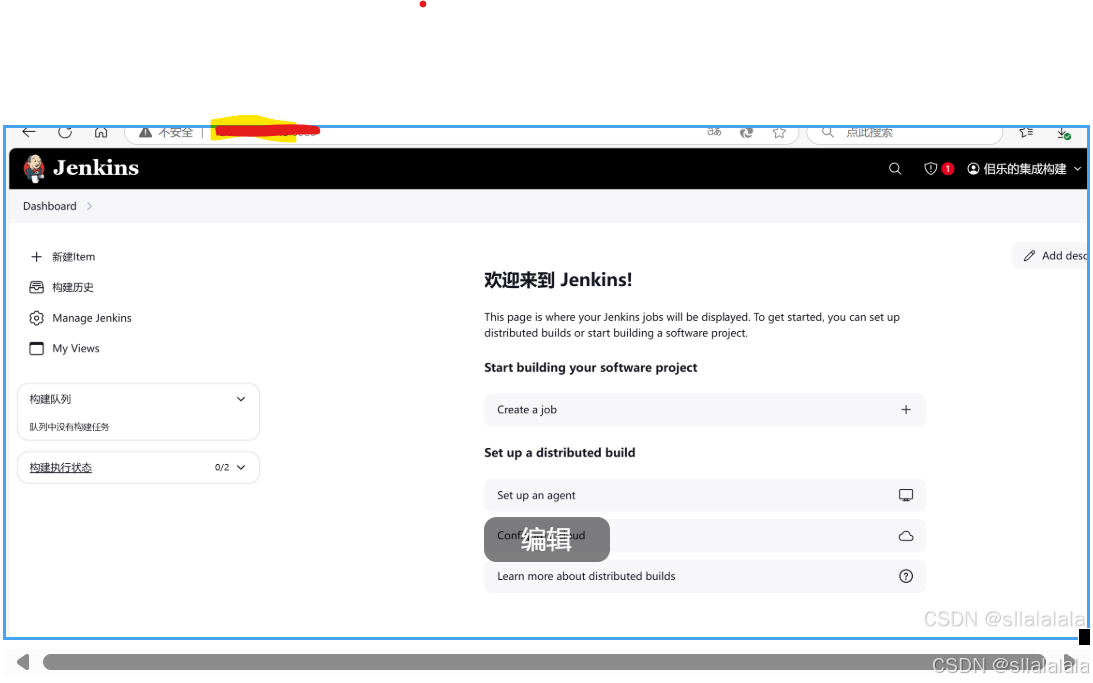The width and height of the screenshot is (1093, 683).
Task: Click cloud icon on Configure a cloud row
Action: coord(905,536)
